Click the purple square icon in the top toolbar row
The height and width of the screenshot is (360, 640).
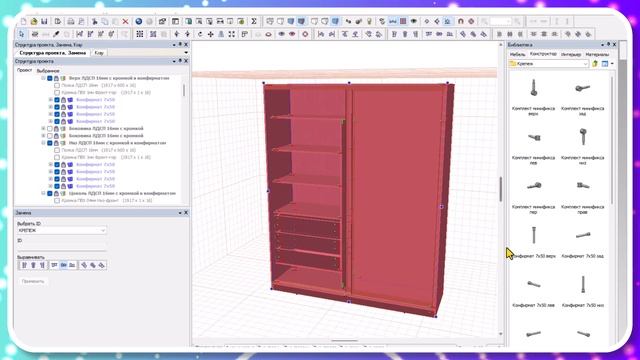(403, 21)
